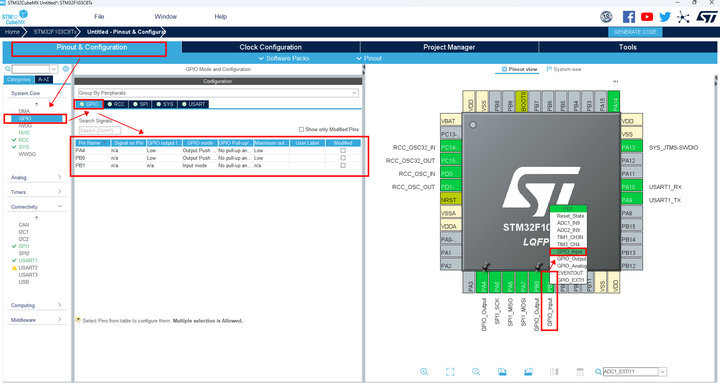Tick the Modified checkbox for PA4 row
This screenshot has height=386, width=720.
(343, 151)
